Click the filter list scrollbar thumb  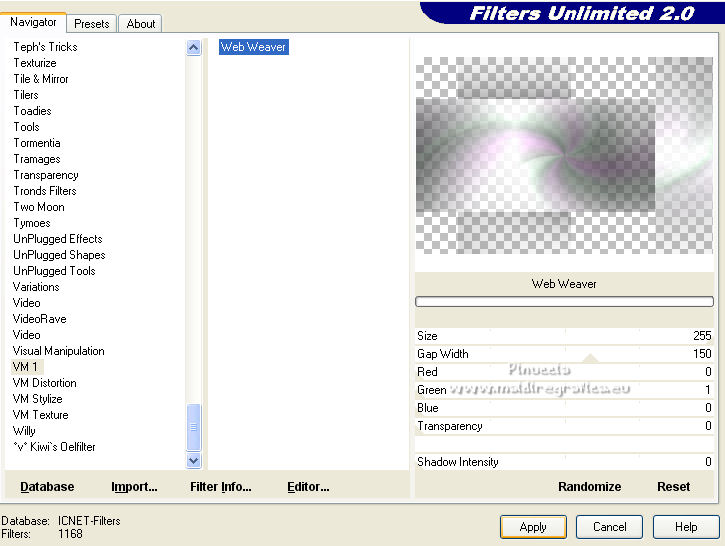point(194,427)
